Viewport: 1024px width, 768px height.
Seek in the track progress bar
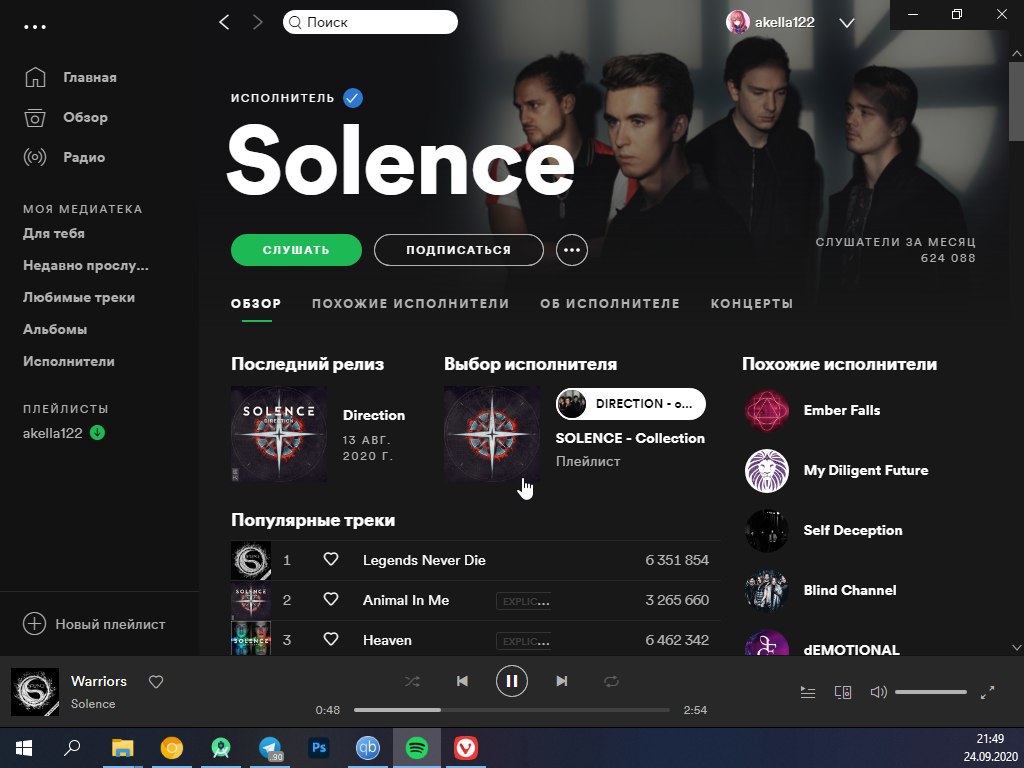[x=511, y=710]
